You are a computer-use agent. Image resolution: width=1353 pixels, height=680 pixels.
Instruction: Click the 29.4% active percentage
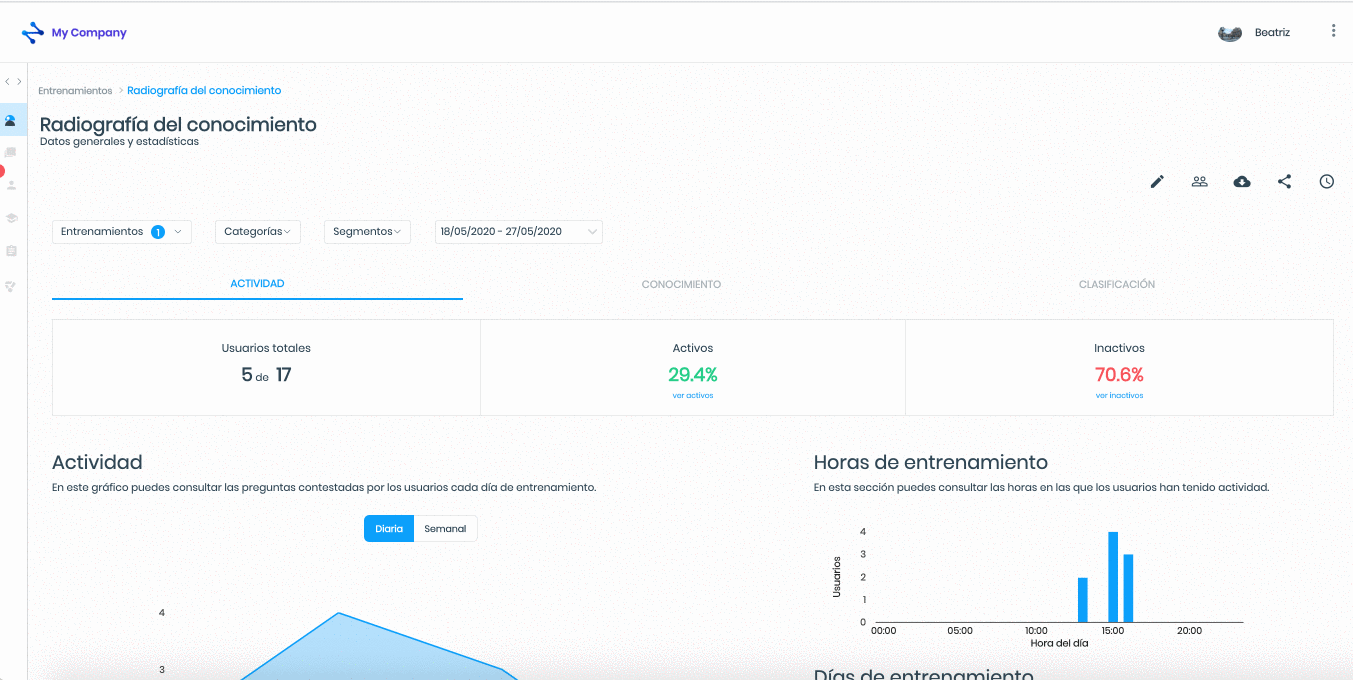click(x=693, y=375)
